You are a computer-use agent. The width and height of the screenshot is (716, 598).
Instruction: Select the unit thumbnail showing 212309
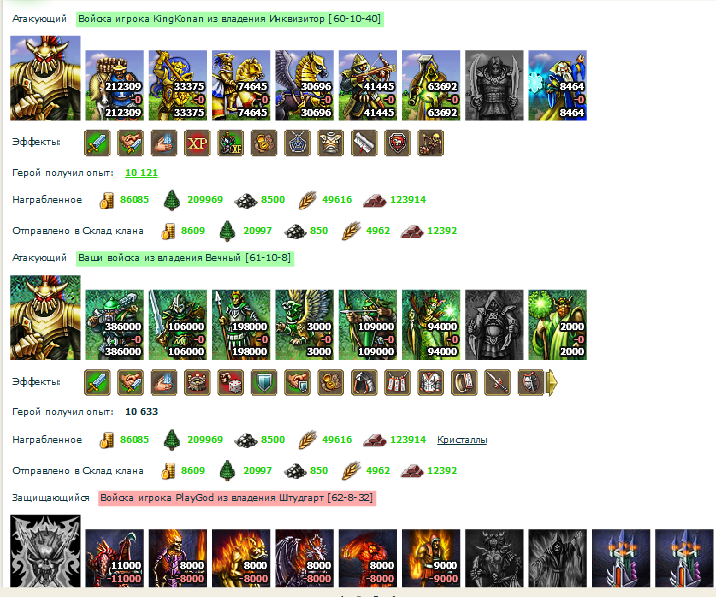[115, 85]
